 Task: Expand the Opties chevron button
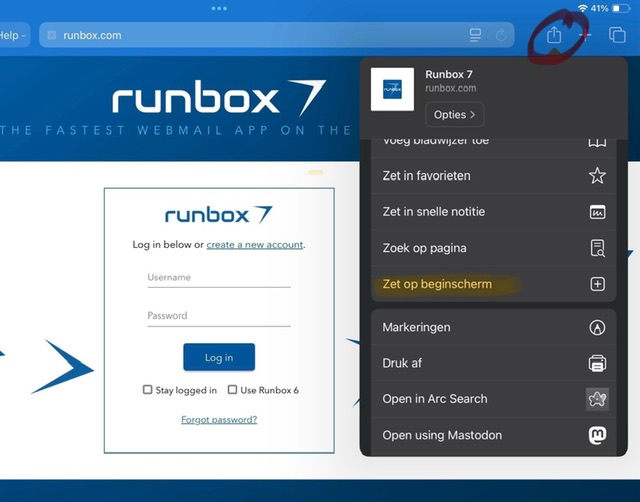[455, 115]
